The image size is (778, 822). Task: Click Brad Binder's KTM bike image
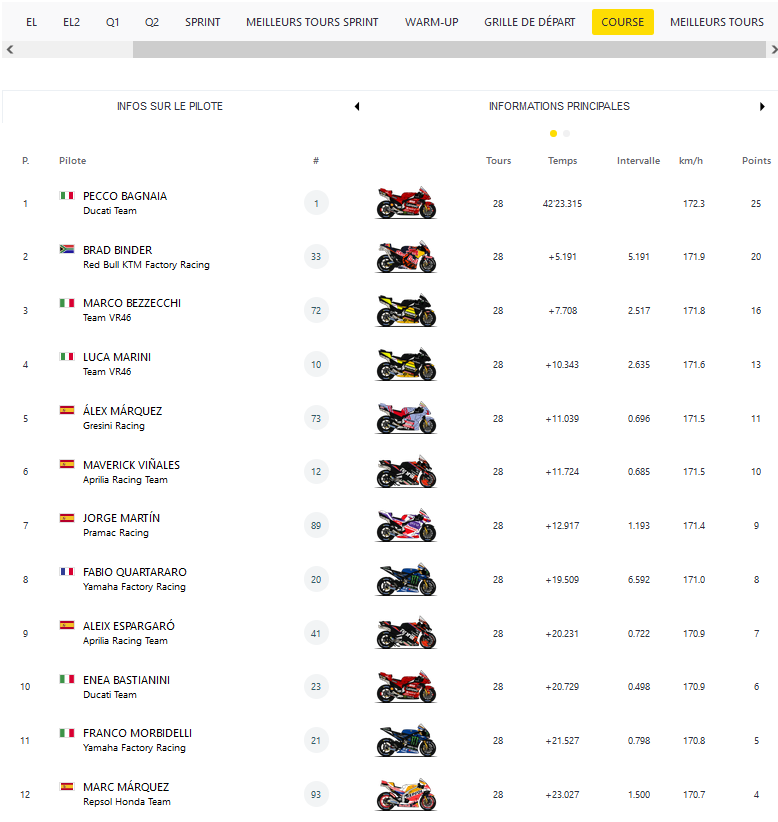click(x=406, y=257)
